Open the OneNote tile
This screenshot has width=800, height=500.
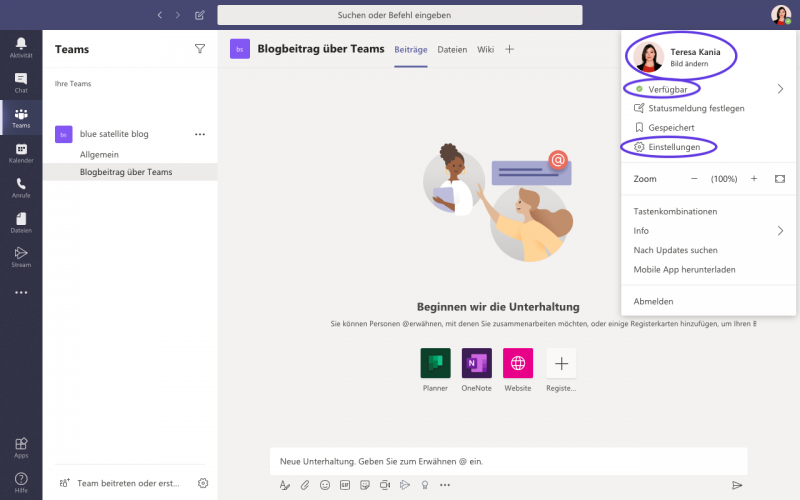point(477,363)
